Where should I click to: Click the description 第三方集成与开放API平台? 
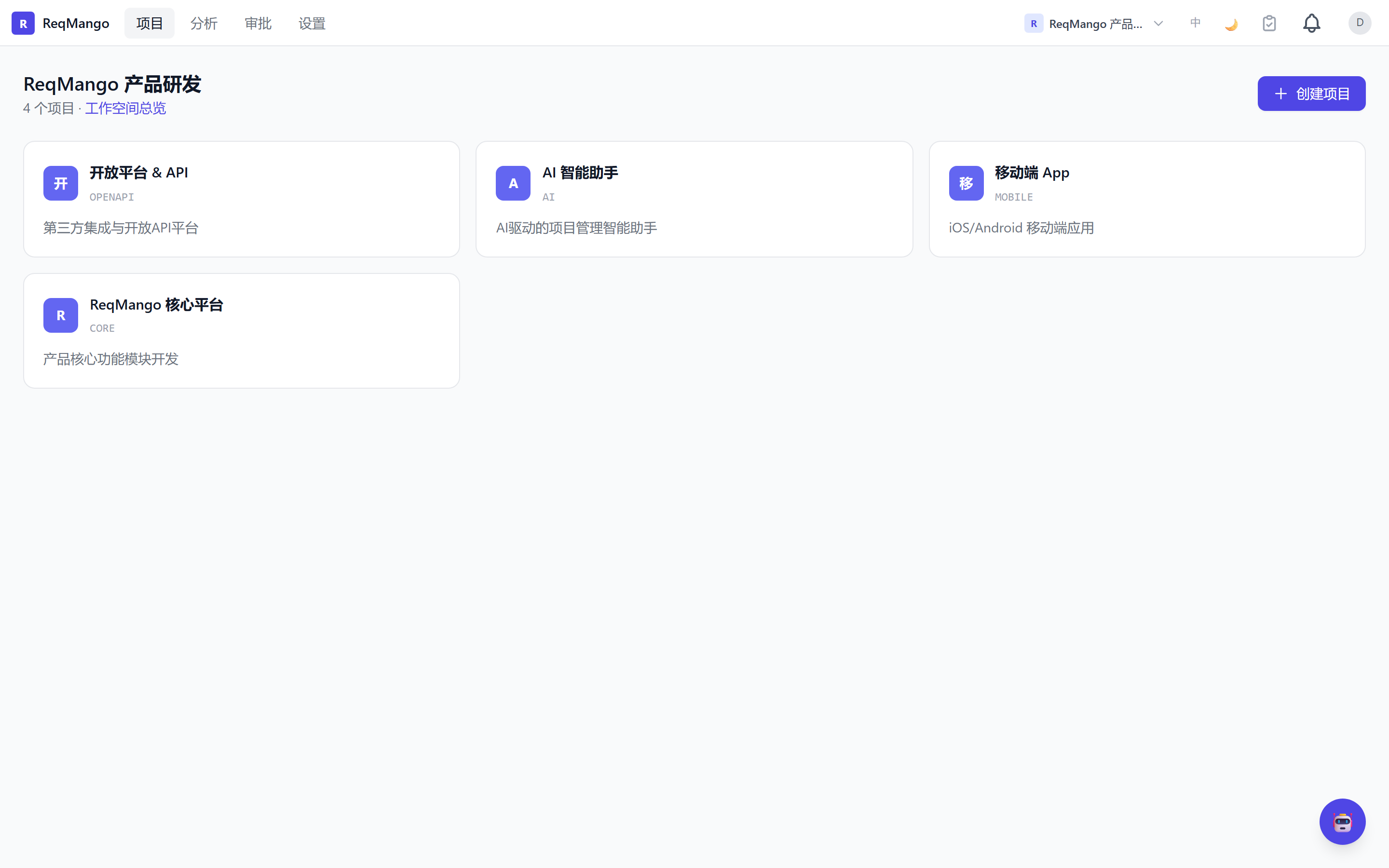pos(121,228)
